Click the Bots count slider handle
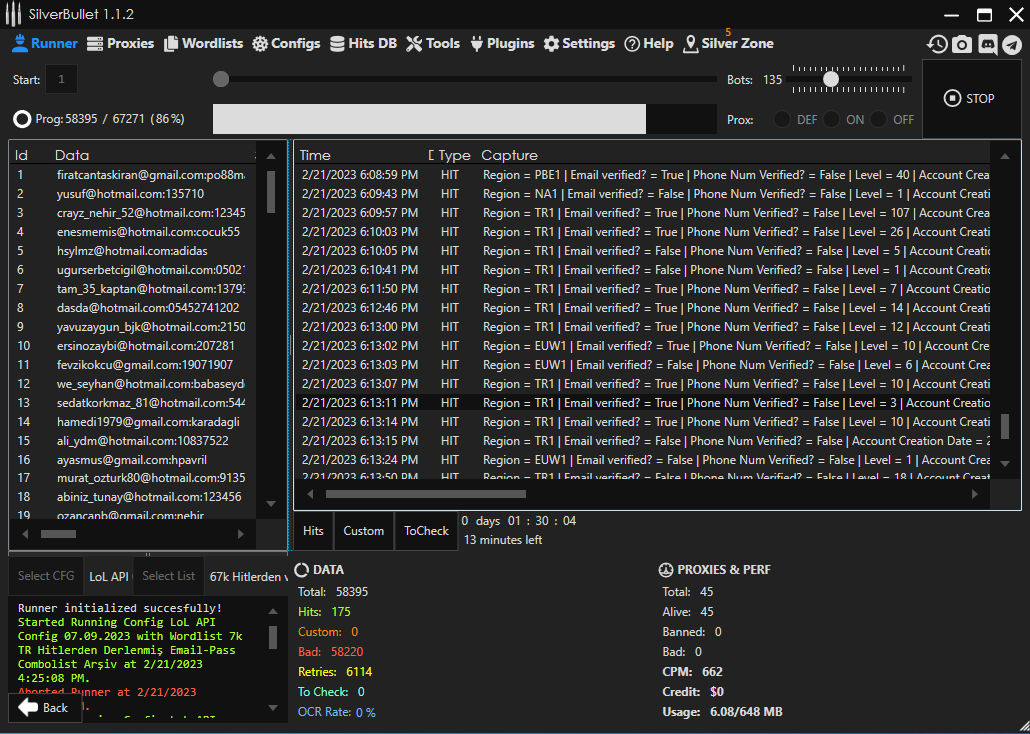Viewport: 1030px width, 734px height. pos(830,79)
